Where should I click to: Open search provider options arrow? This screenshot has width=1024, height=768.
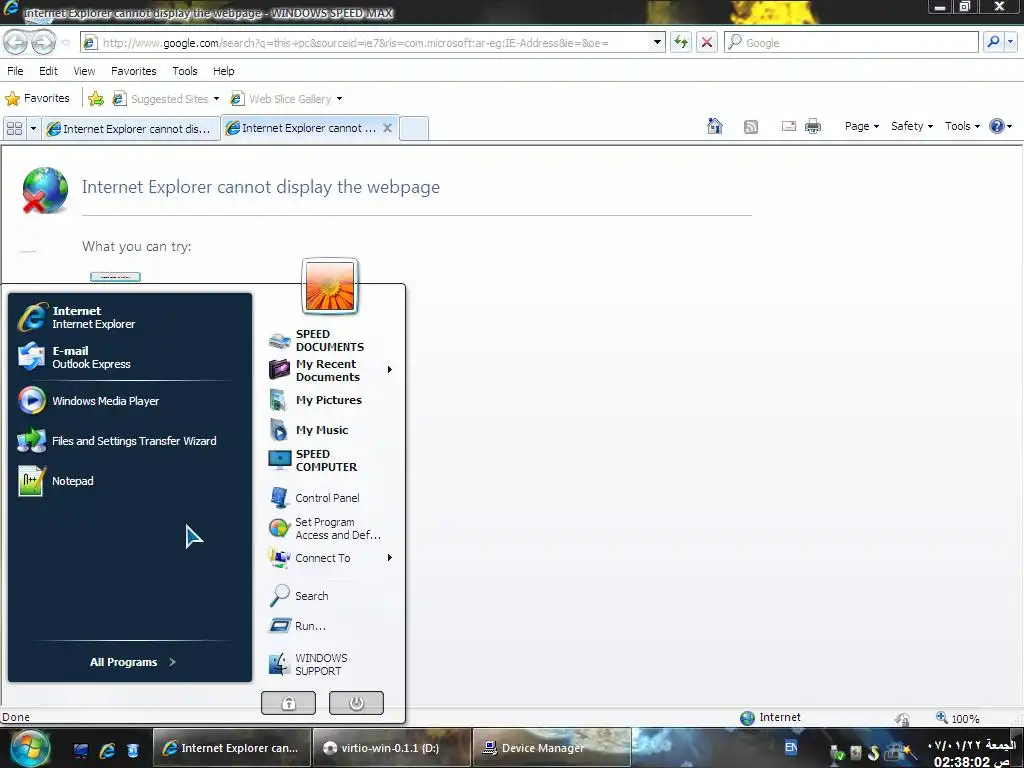1011,42
